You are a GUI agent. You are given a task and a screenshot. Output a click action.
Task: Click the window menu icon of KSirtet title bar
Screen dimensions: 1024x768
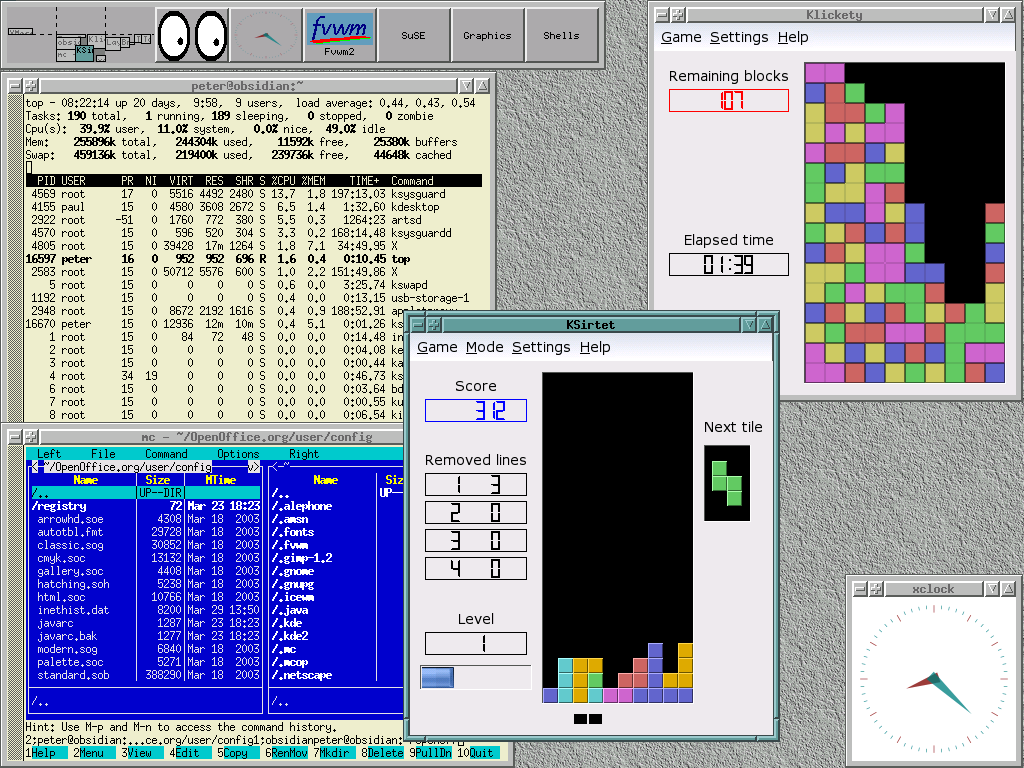419,325
